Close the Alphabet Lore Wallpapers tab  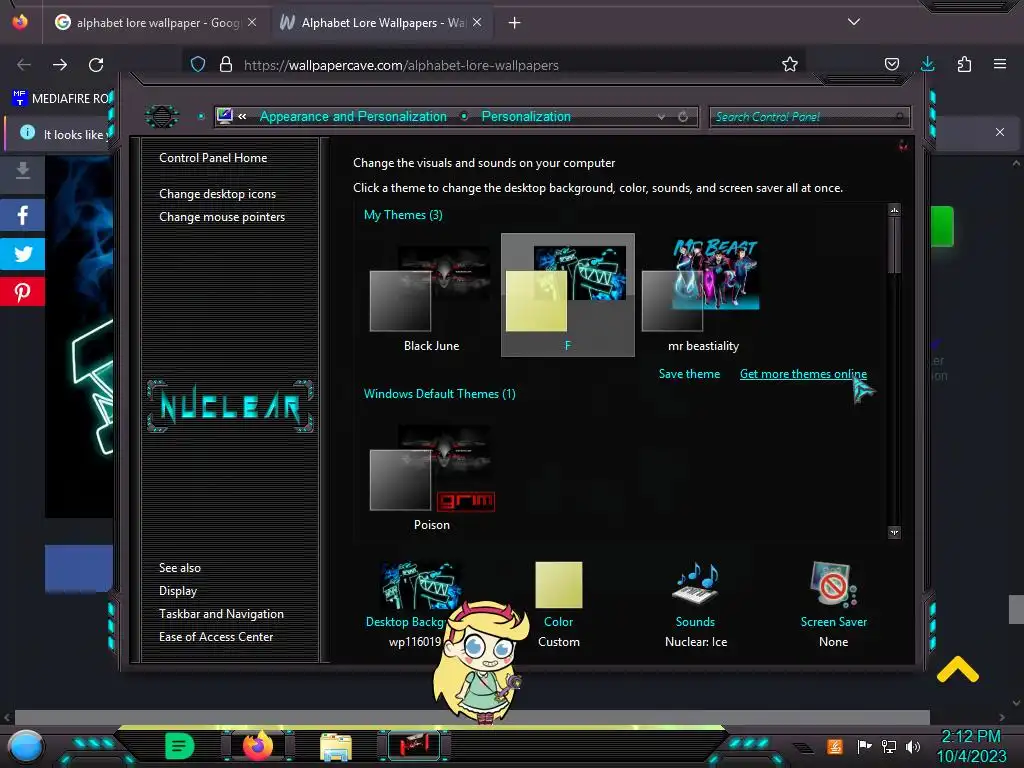point(477,22)
